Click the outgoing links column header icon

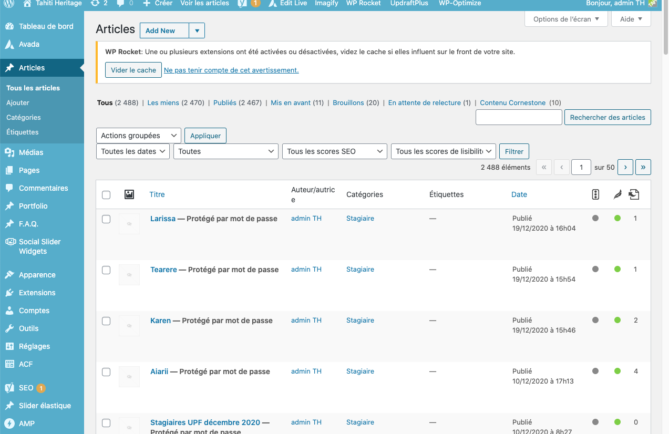634,195
